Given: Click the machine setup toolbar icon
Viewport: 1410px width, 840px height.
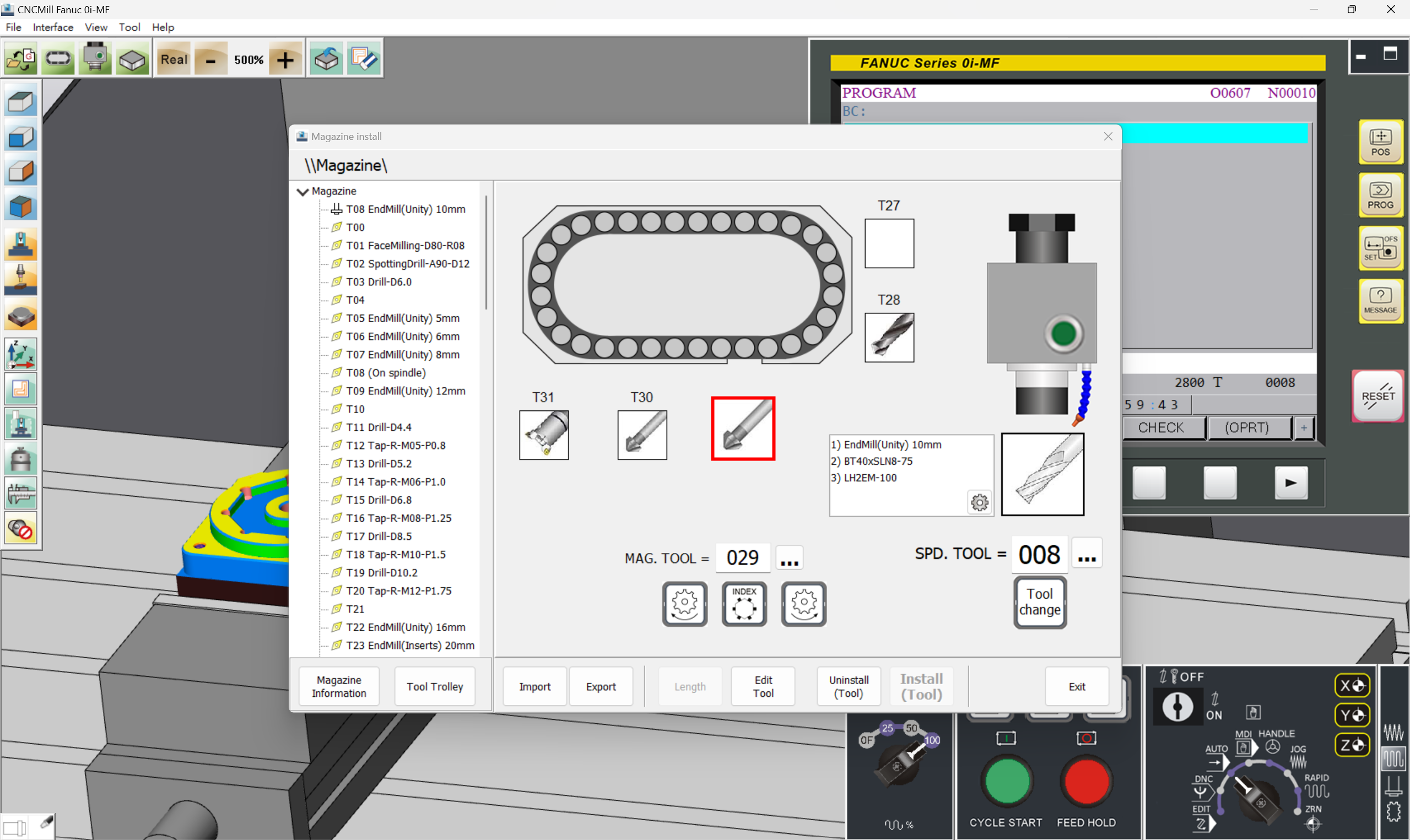Looking at the screenshot, I should 95,59.
